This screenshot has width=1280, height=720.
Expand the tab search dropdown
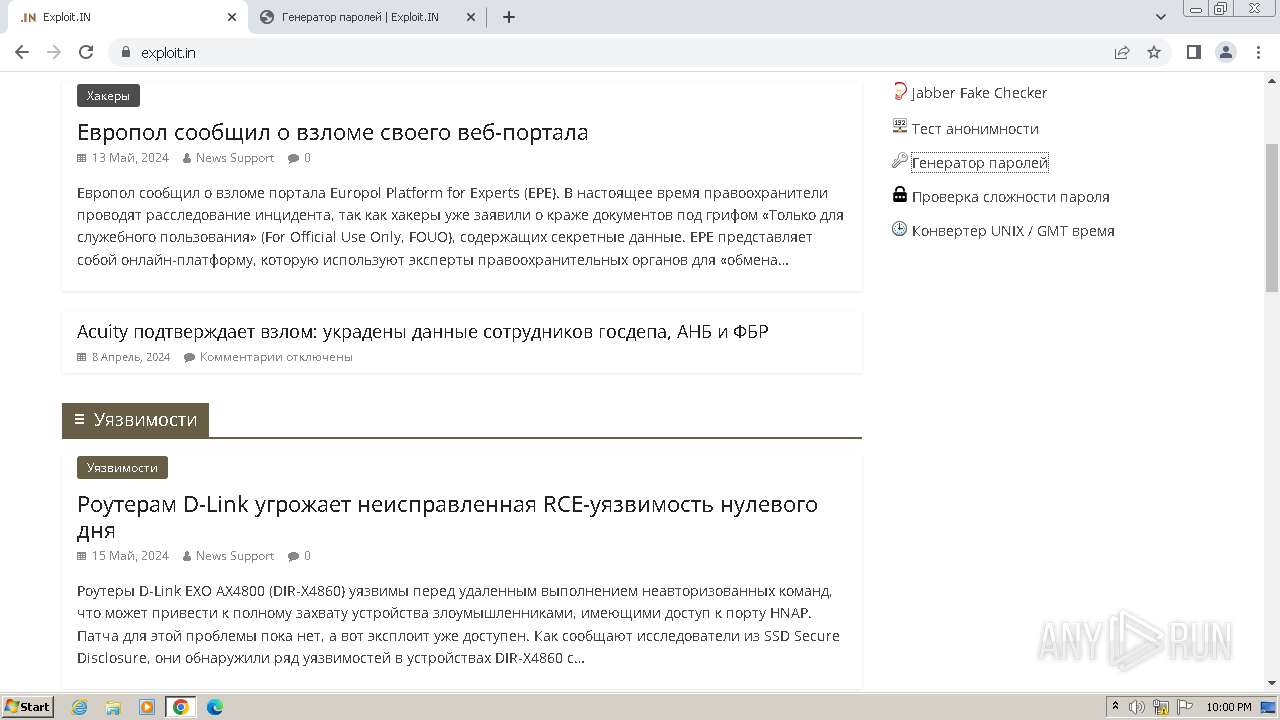click(x=1161, y=17)
